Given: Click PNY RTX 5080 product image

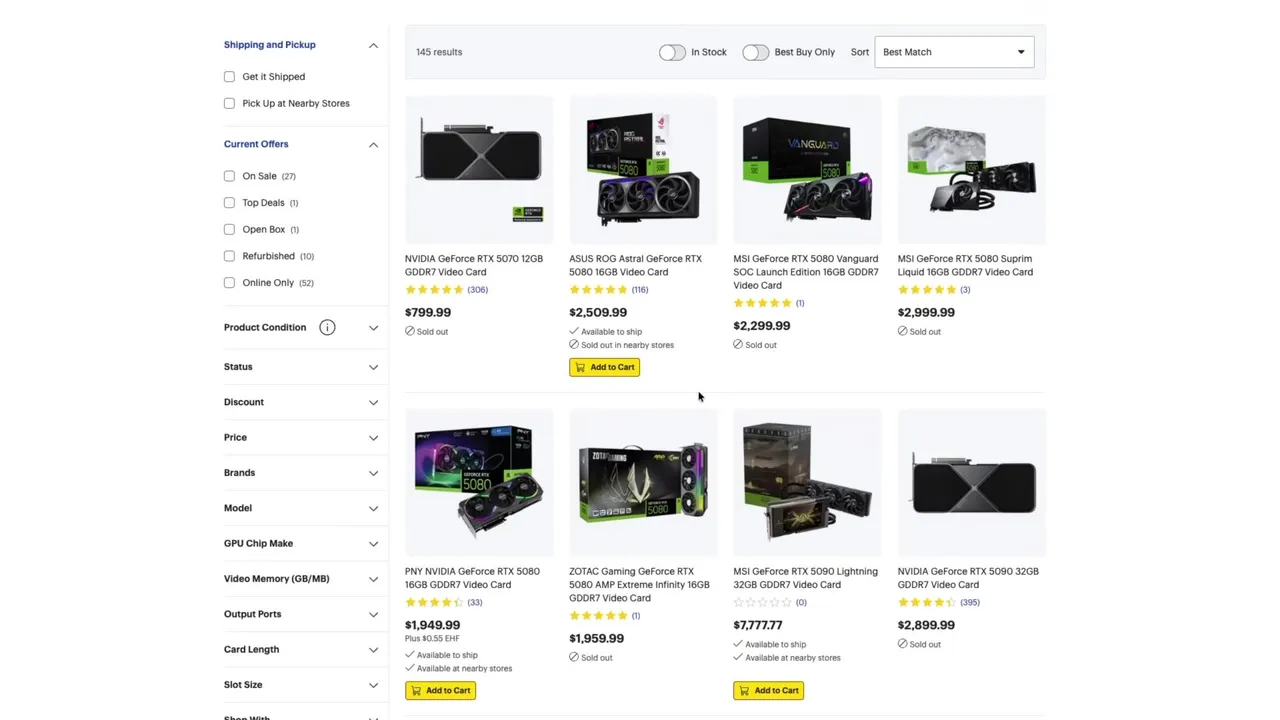Looking at the screenshot, I should pos(479,482).
